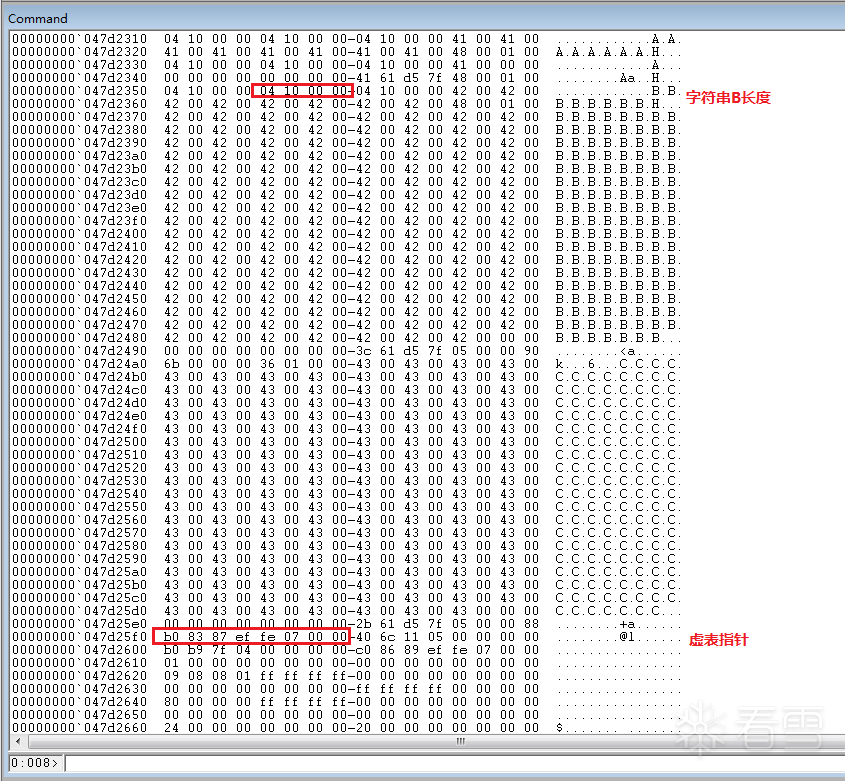Click hex bytes '09 08 08 01'
The width and height of the screenshot is (845, 781).
(207, 675)
